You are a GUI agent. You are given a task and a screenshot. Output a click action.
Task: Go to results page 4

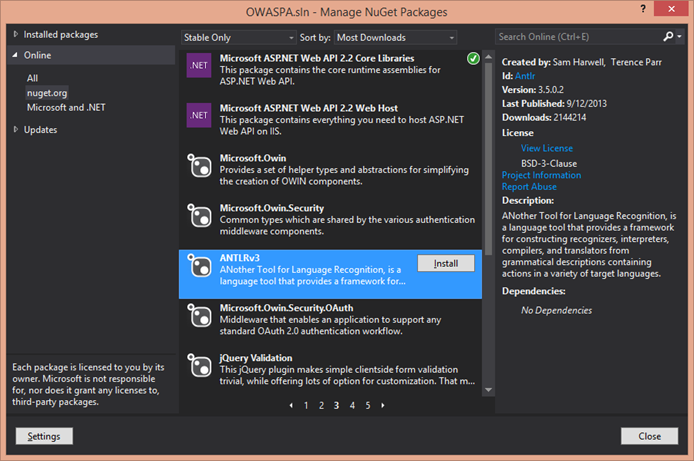[352, 405]
